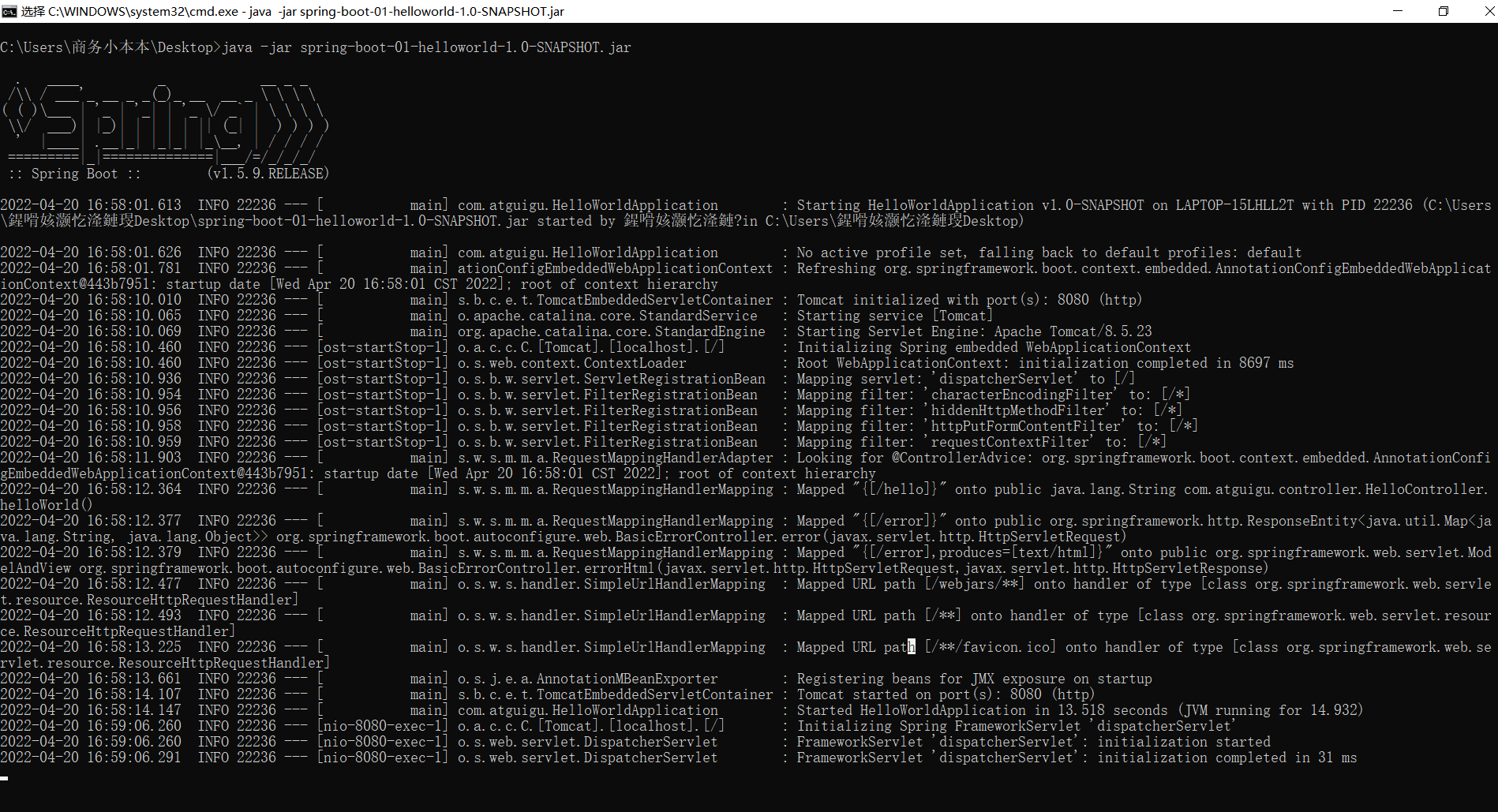Click the Mapped "{[/error]}" onto public ResponseEntity text

coord(1144,521)
